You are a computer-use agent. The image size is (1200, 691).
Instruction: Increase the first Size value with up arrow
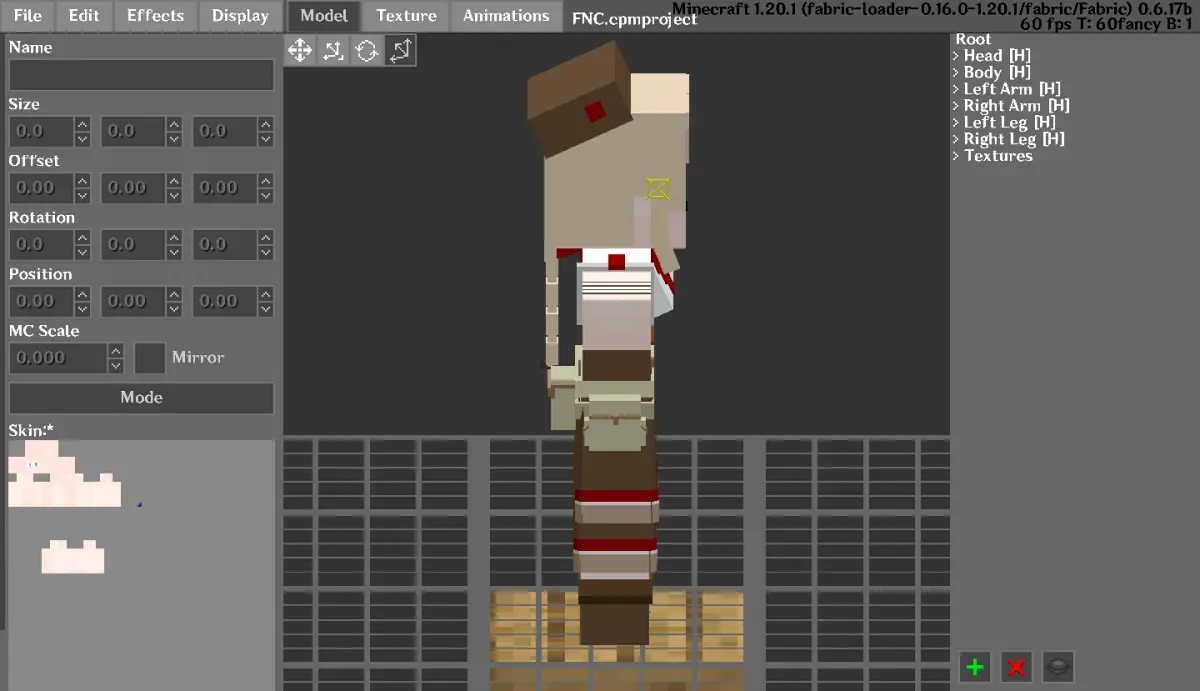82,124
